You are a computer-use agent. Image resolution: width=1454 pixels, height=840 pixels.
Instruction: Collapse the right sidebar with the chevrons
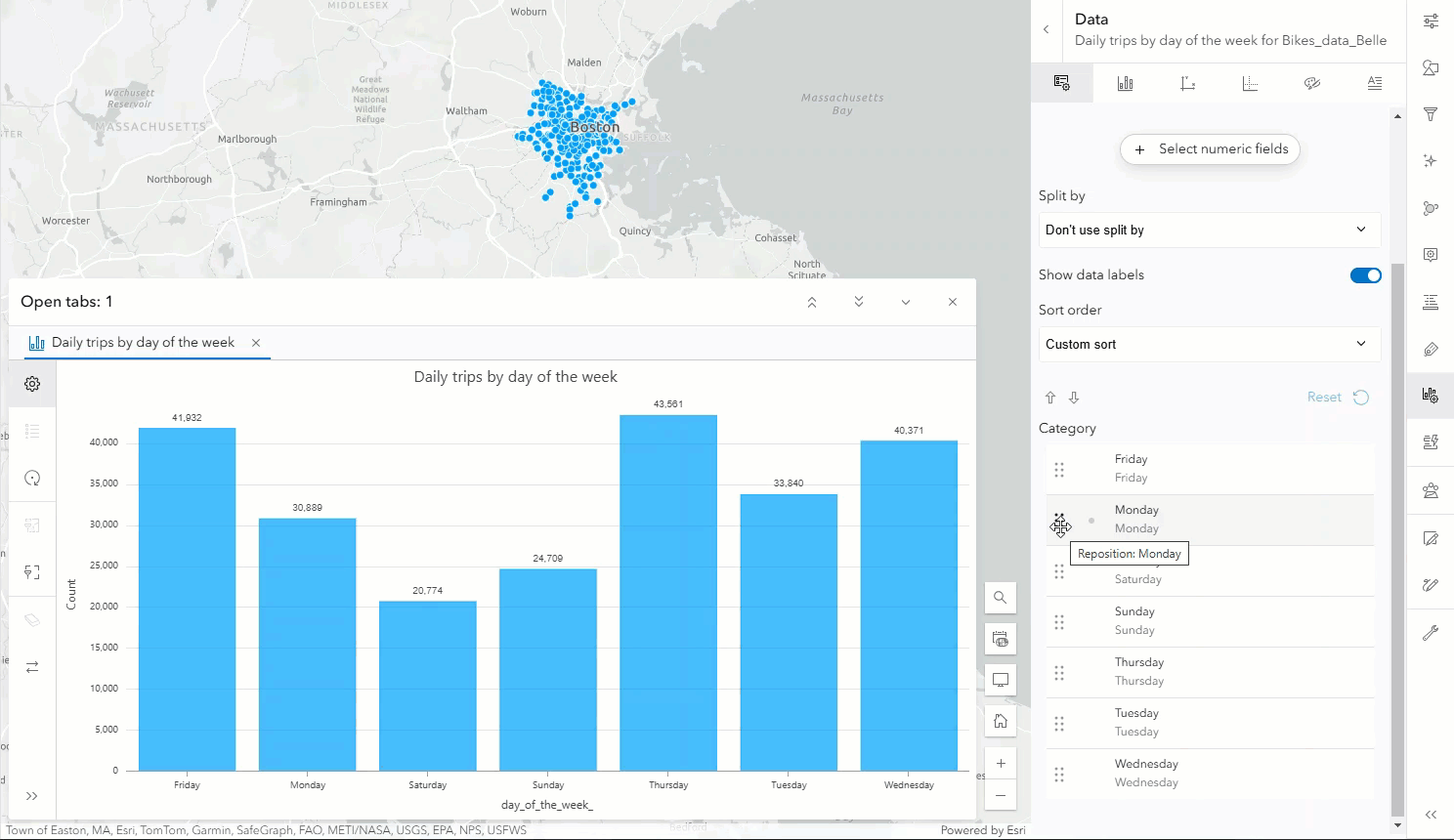pyautogui.click(x=1431, y=813)
